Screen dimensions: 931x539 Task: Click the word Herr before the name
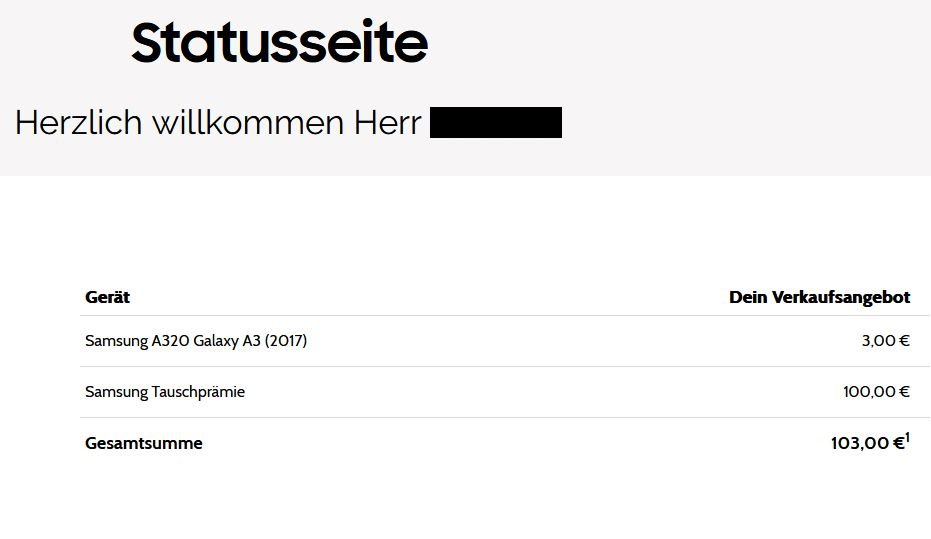[388, 123]
